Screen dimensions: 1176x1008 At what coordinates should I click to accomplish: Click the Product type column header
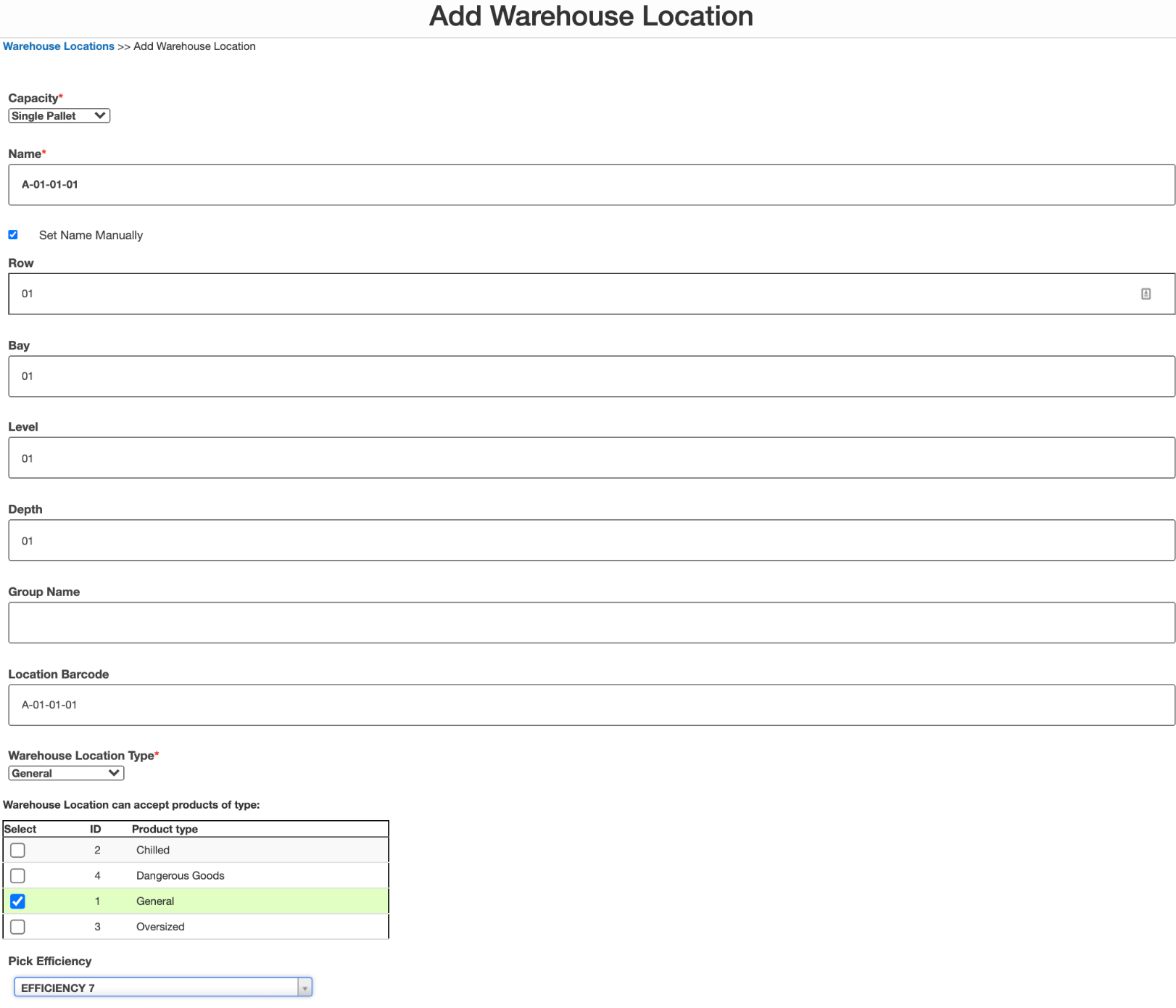[x=165, y=829]
